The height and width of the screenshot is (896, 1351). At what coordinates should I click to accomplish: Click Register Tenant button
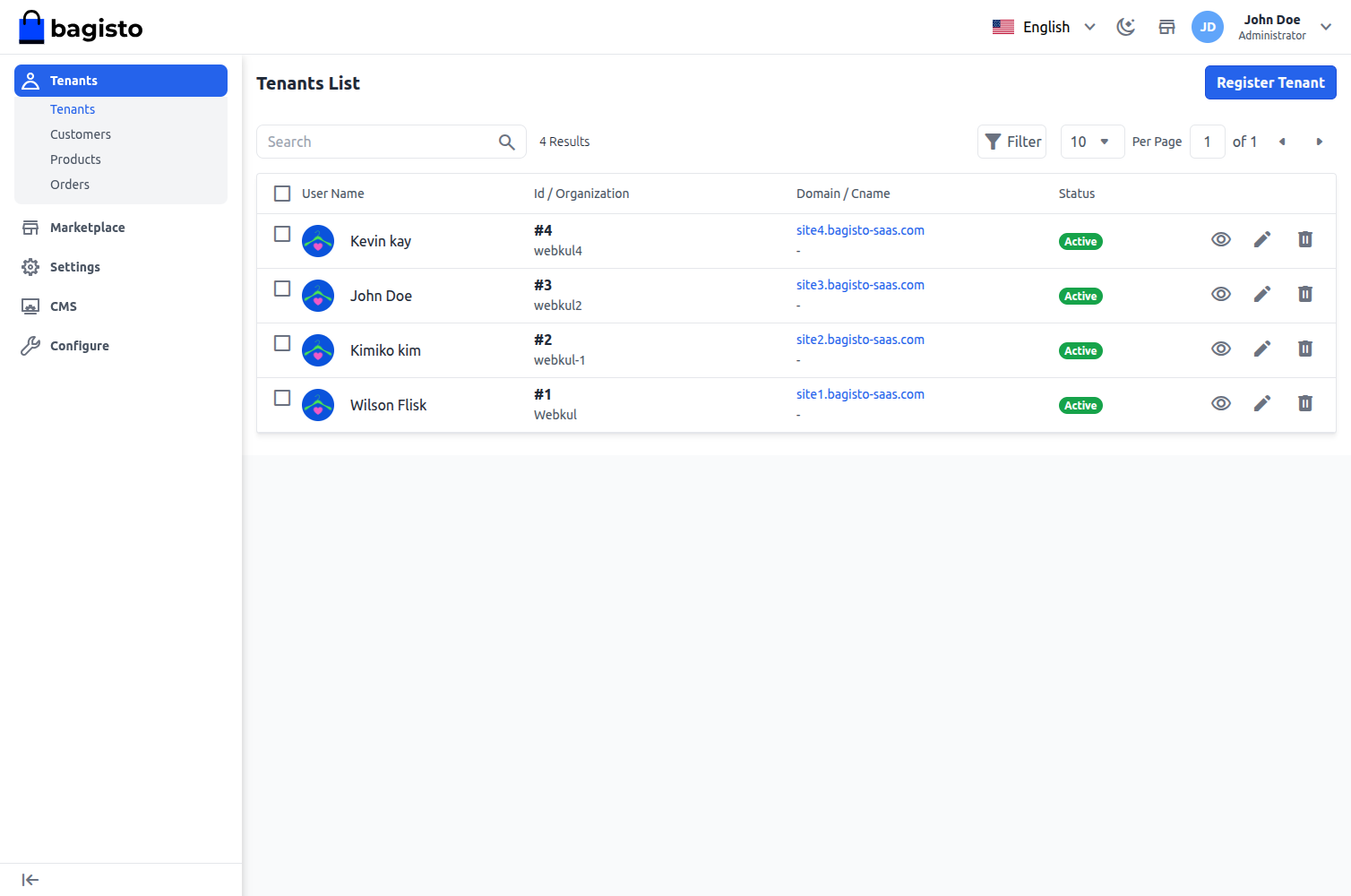pos(1270,82)
